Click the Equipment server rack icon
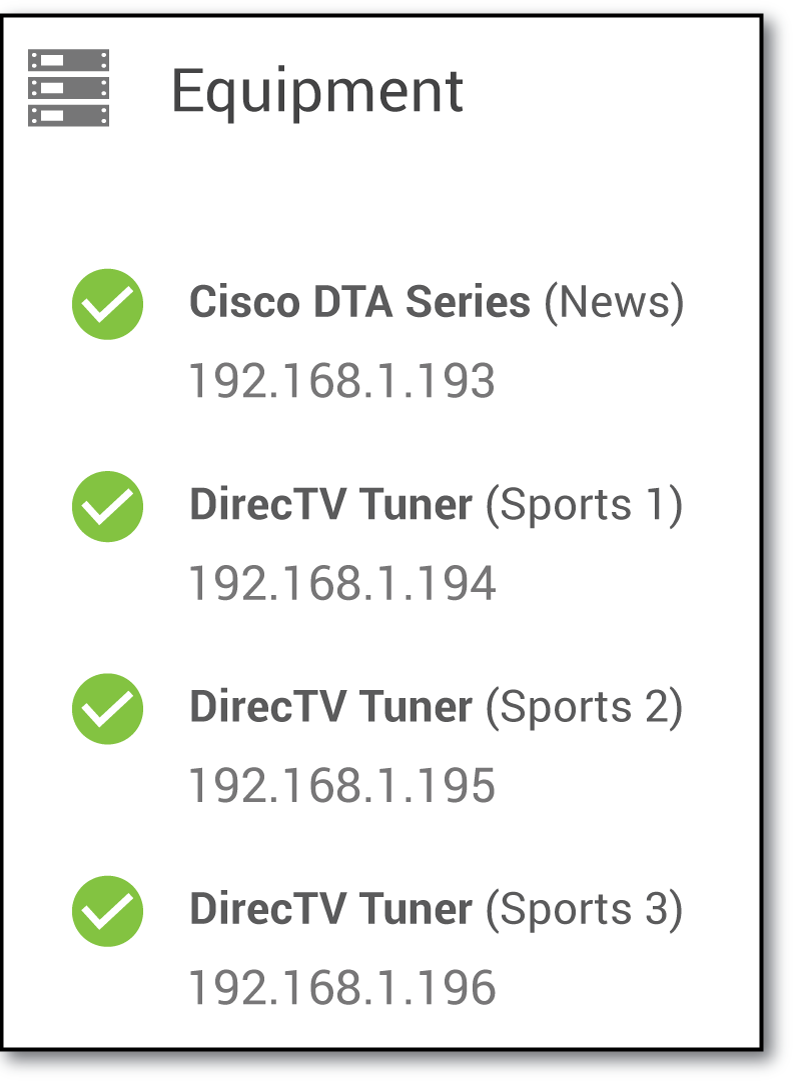The height and width of the screenshot is (1081, 800). pyautogui.click(x=68, y=88)
